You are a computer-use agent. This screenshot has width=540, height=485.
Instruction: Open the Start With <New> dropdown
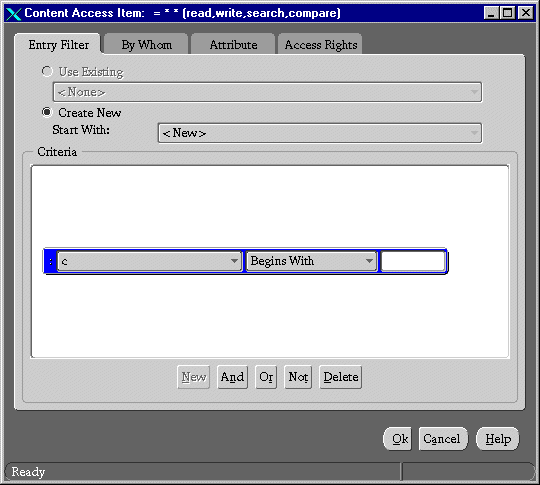click(x=320, y=133)
